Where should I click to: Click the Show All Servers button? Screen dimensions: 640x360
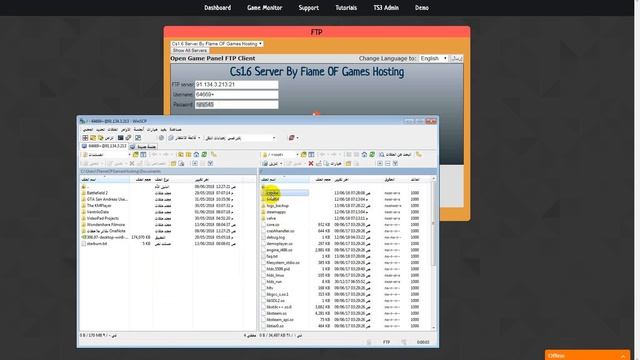(x=189, y=51)
